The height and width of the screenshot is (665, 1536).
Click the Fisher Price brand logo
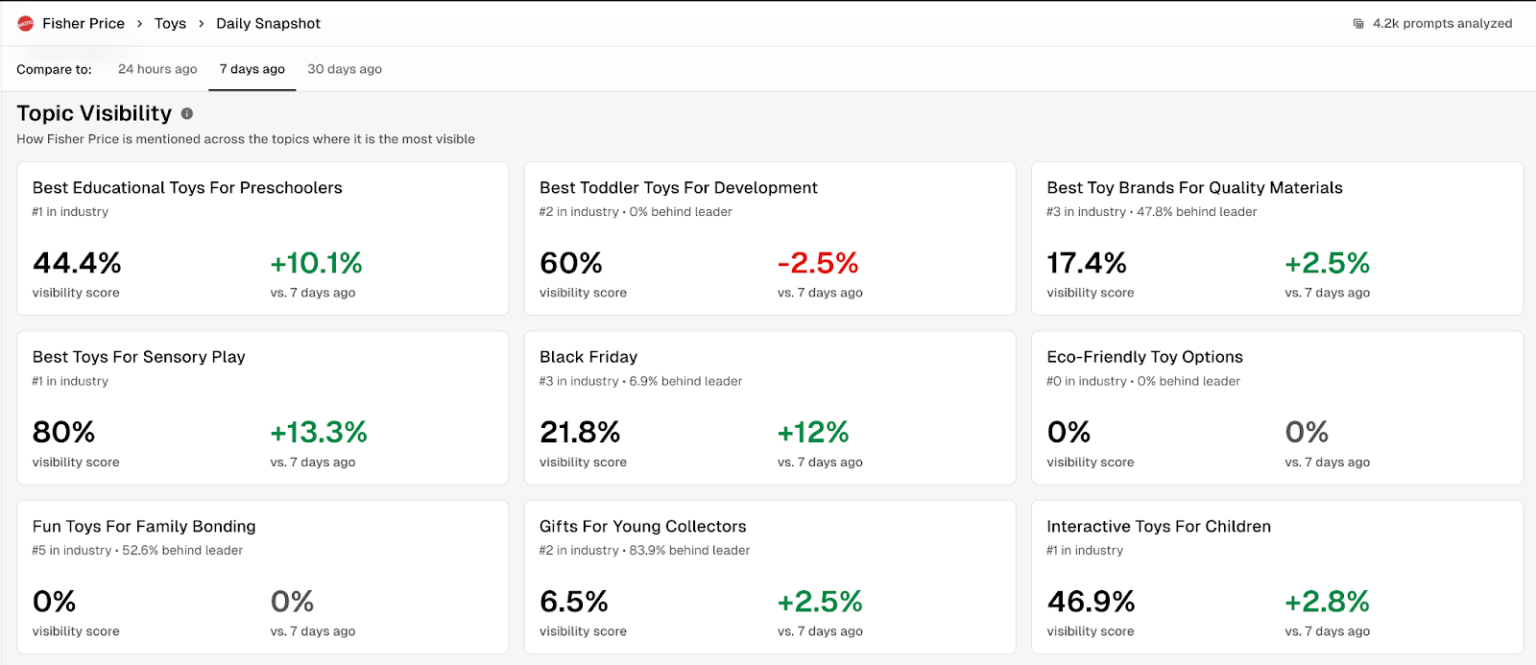[27, 23]
